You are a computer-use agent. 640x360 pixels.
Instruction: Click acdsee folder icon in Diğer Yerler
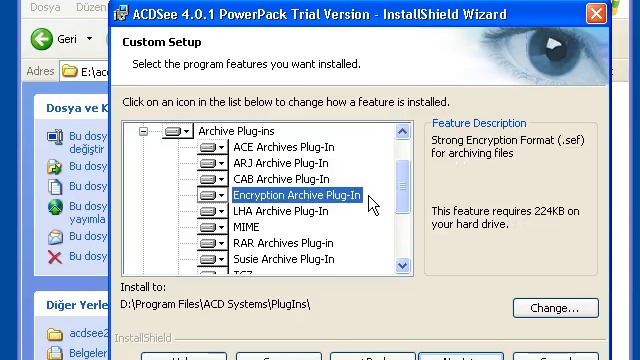(55, 334)
